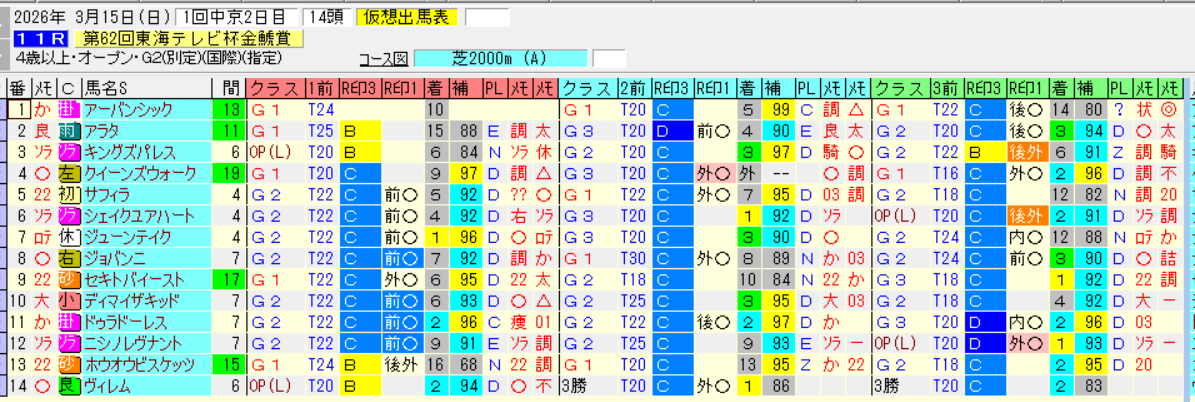The image size is (1195, 402).
Task: Click the 3前 column header
Action: pos(948,87)
